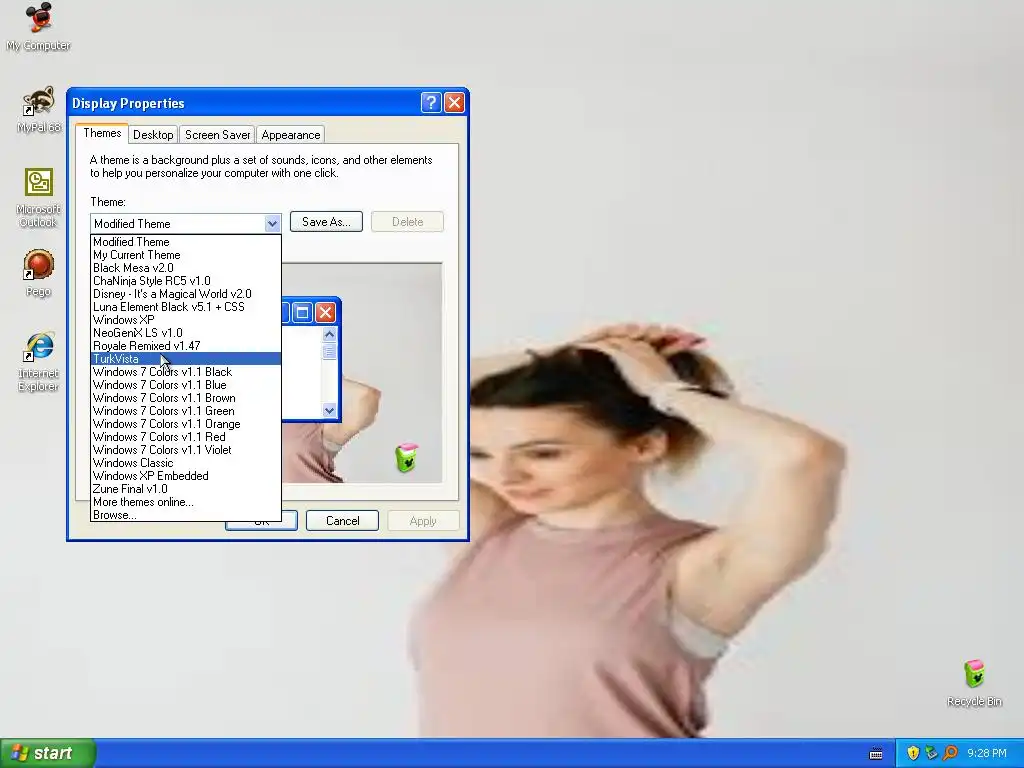Close the Display Properties dialog
1024x768 pixels.
point(455,103)
